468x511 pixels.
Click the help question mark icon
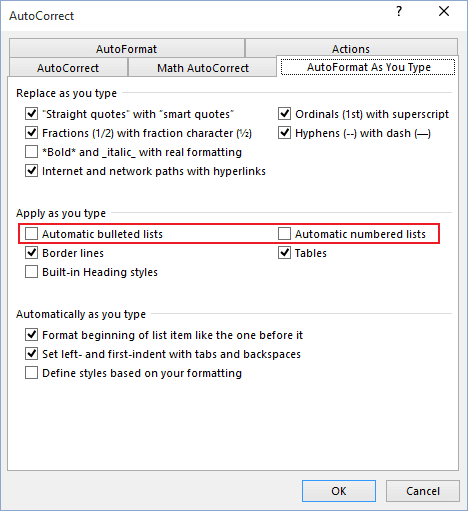coord(399,12)
